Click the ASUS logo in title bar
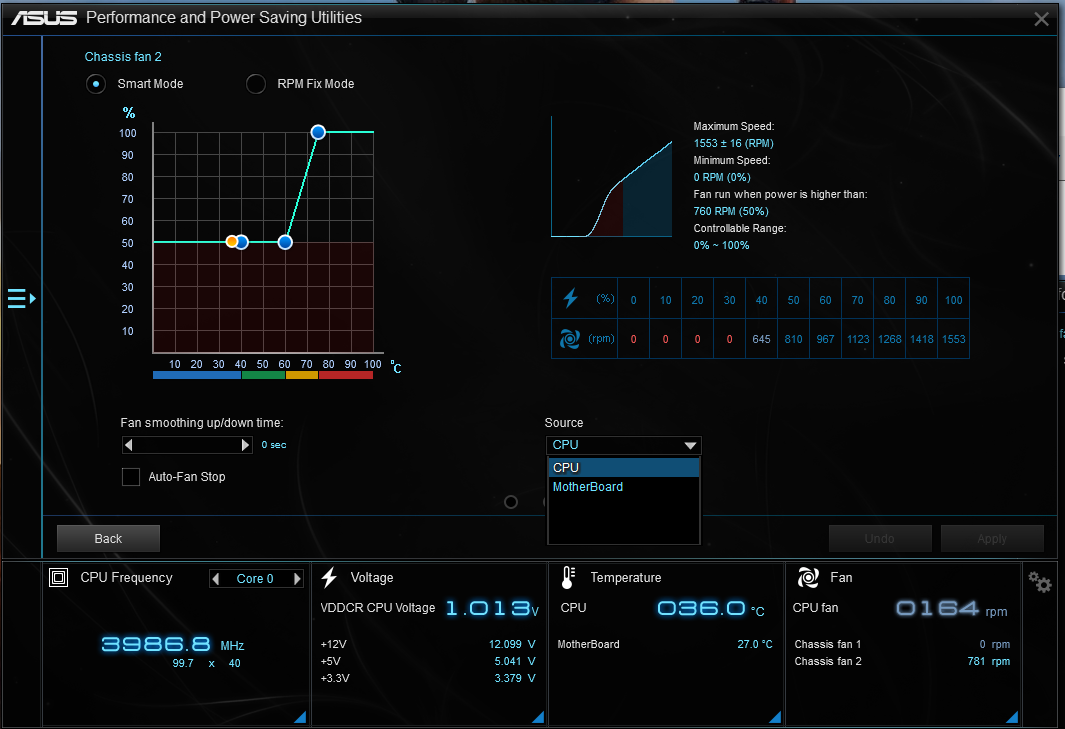The height and width of the screenshot is (729, 1065). (x=44, y=18)
